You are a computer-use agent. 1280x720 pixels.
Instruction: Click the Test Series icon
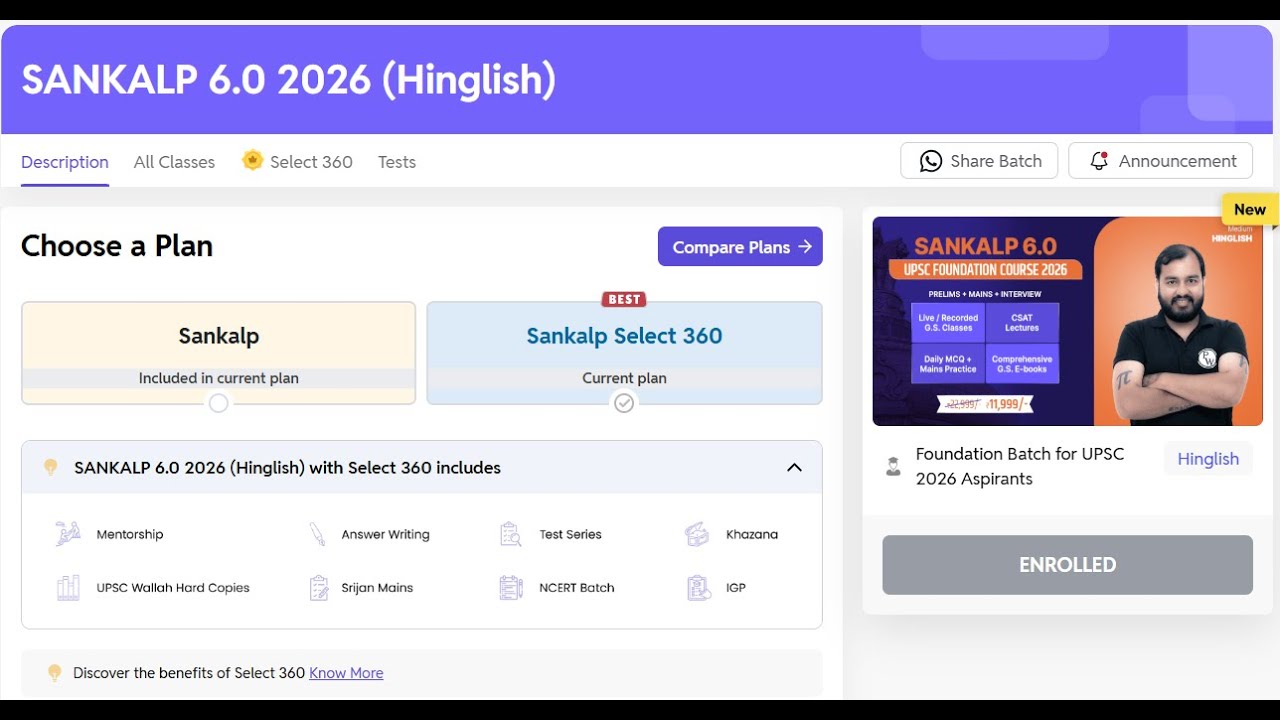pyautogui.click(x=510, y=534)
